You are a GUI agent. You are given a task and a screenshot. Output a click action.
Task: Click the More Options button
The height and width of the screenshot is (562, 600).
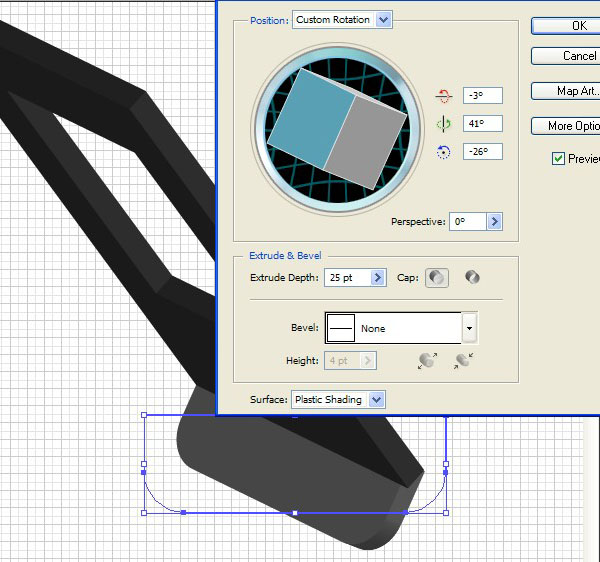566,126
